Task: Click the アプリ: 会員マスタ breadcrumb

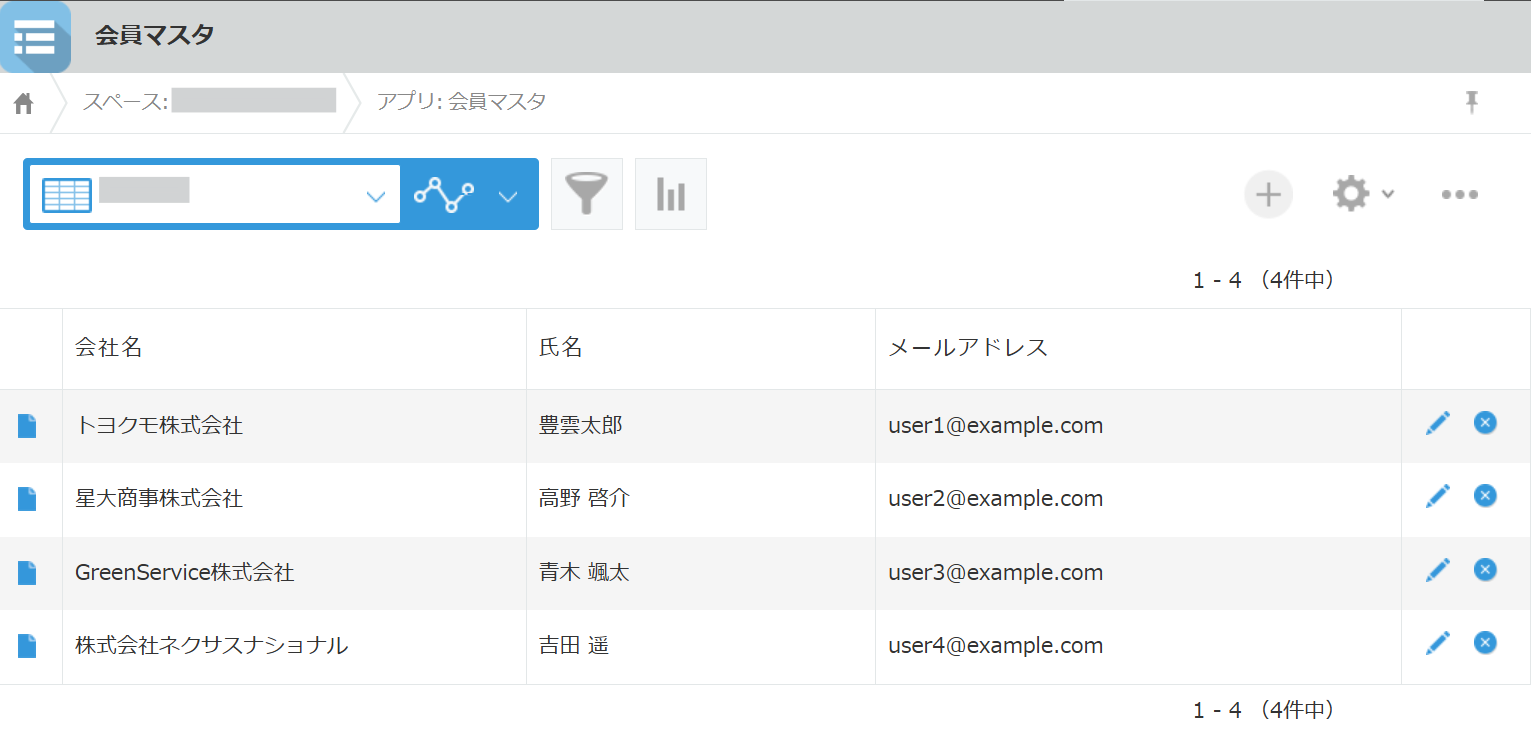Action: (x=461, y=101)
